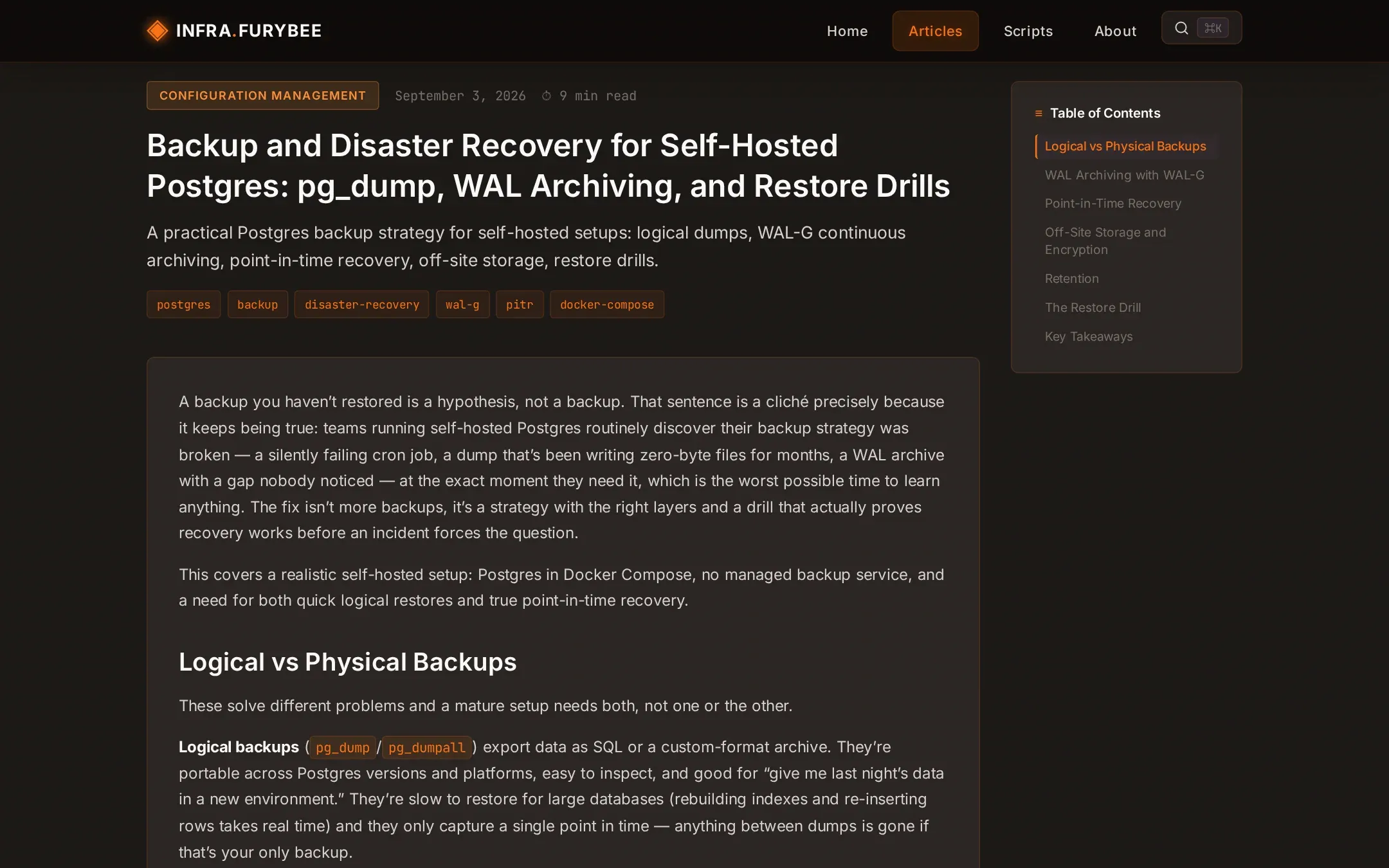Filter by the backup tag

(257, 305)
